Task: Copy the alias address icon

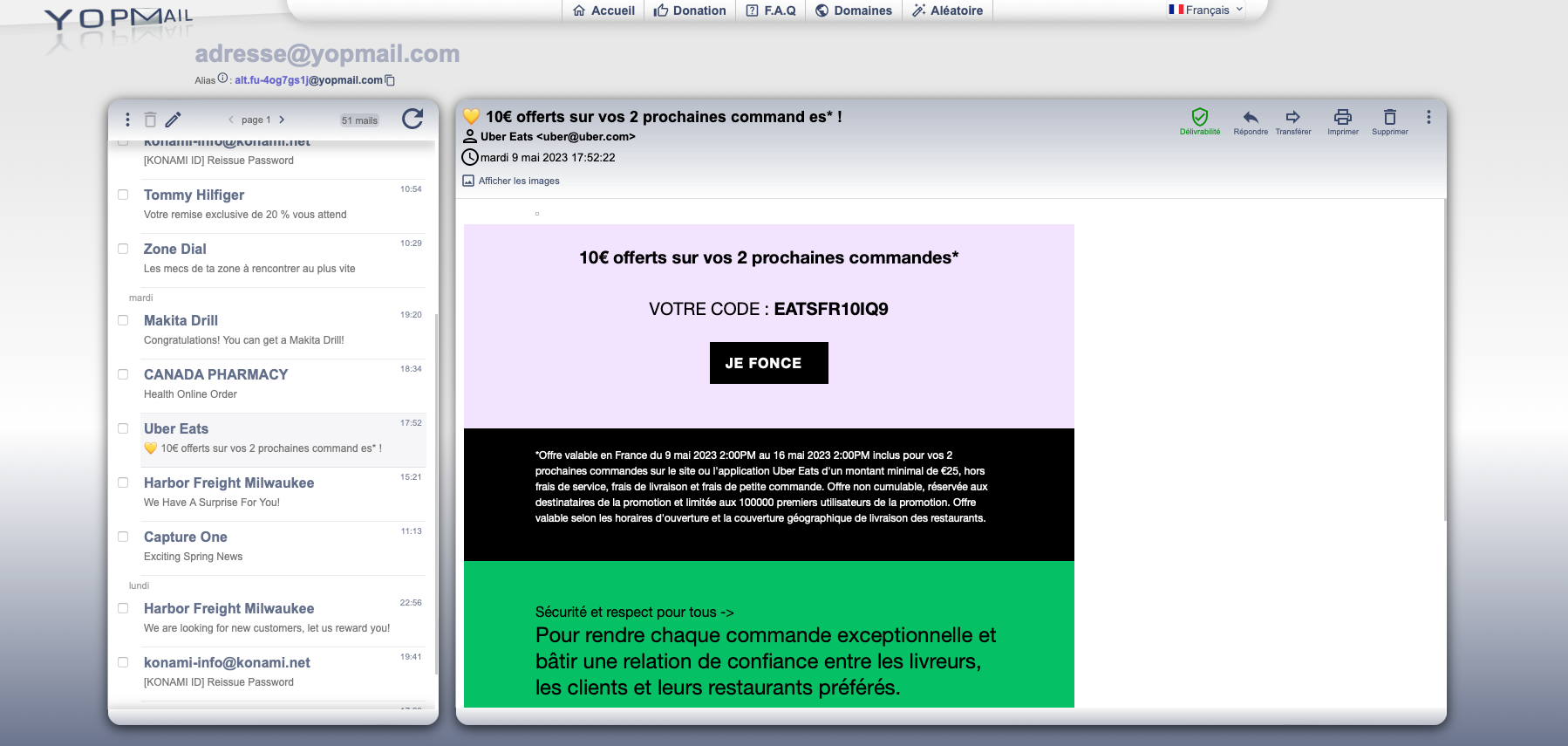Action: click(x=390, y=80)
